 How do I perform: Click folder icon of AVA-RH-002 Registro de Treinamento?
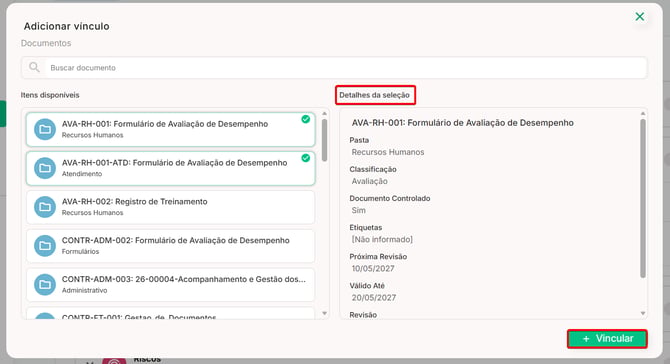tap(45, 207)
